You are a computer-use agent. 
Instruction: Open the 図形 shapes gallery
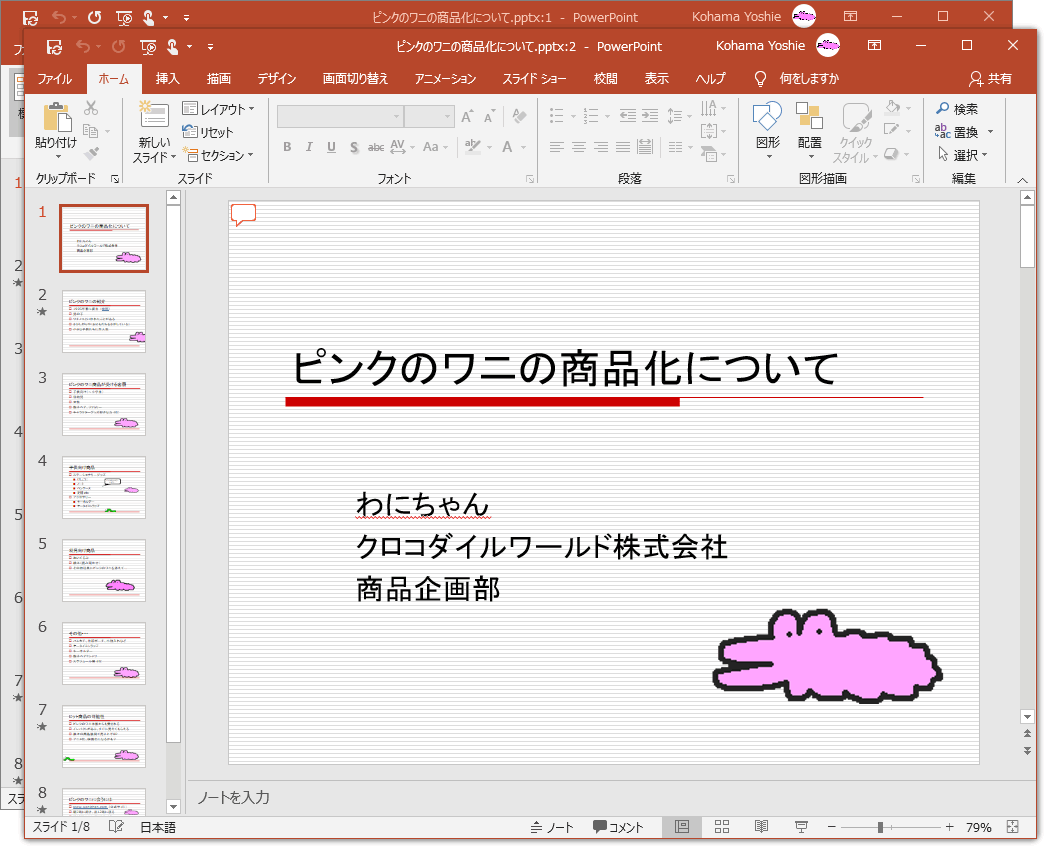click(x=767, y=118)
